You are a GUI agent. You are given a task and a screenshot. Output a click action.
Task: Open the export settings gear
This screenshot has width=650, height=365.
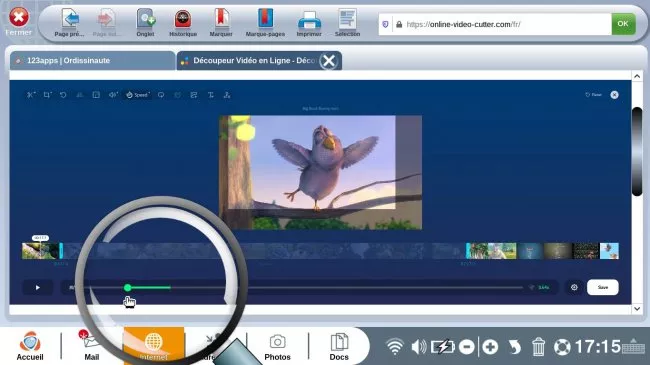(x=574, y=287)
